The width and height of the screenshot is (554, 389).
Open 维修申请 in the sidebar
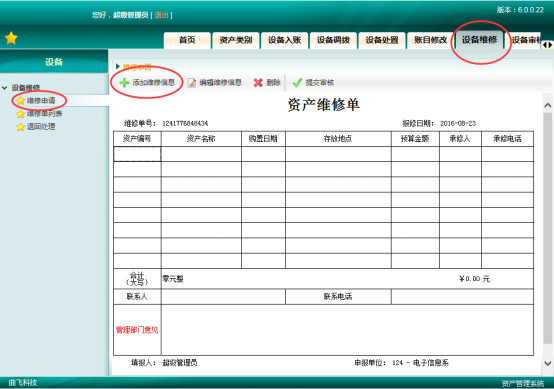pyautogui.click(x=41, y=101)
